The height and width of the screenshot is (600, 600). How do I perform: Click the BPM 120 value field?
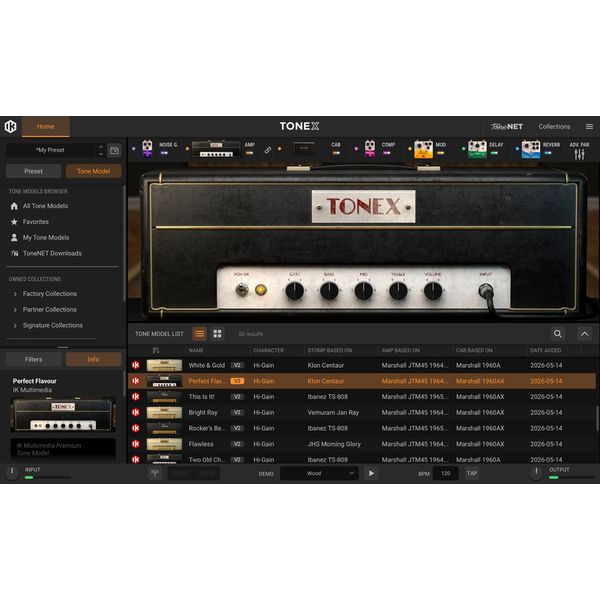tap(445, 474)
